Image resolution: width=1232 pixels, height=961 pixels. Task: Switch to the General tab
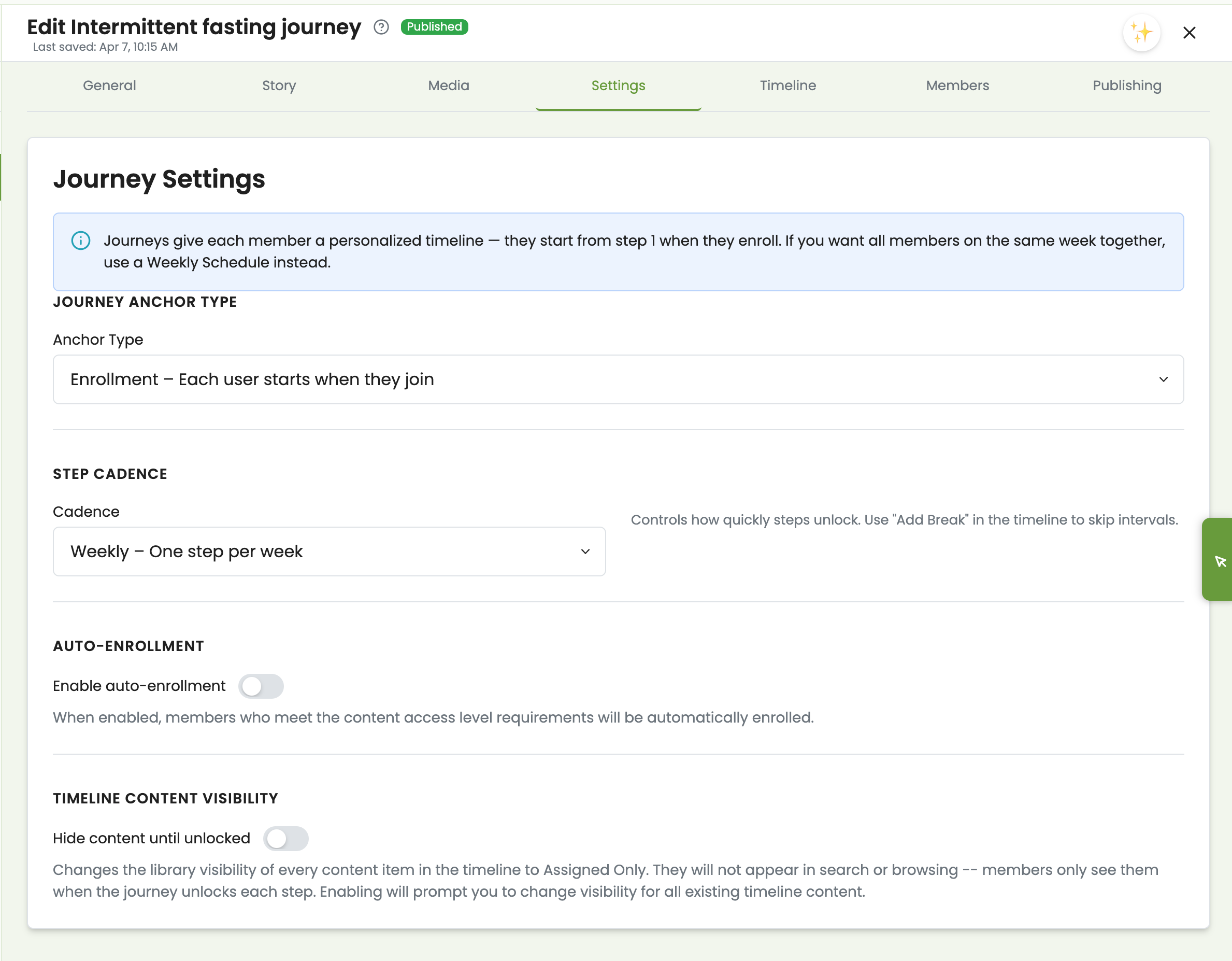click(x=109, y=86)
